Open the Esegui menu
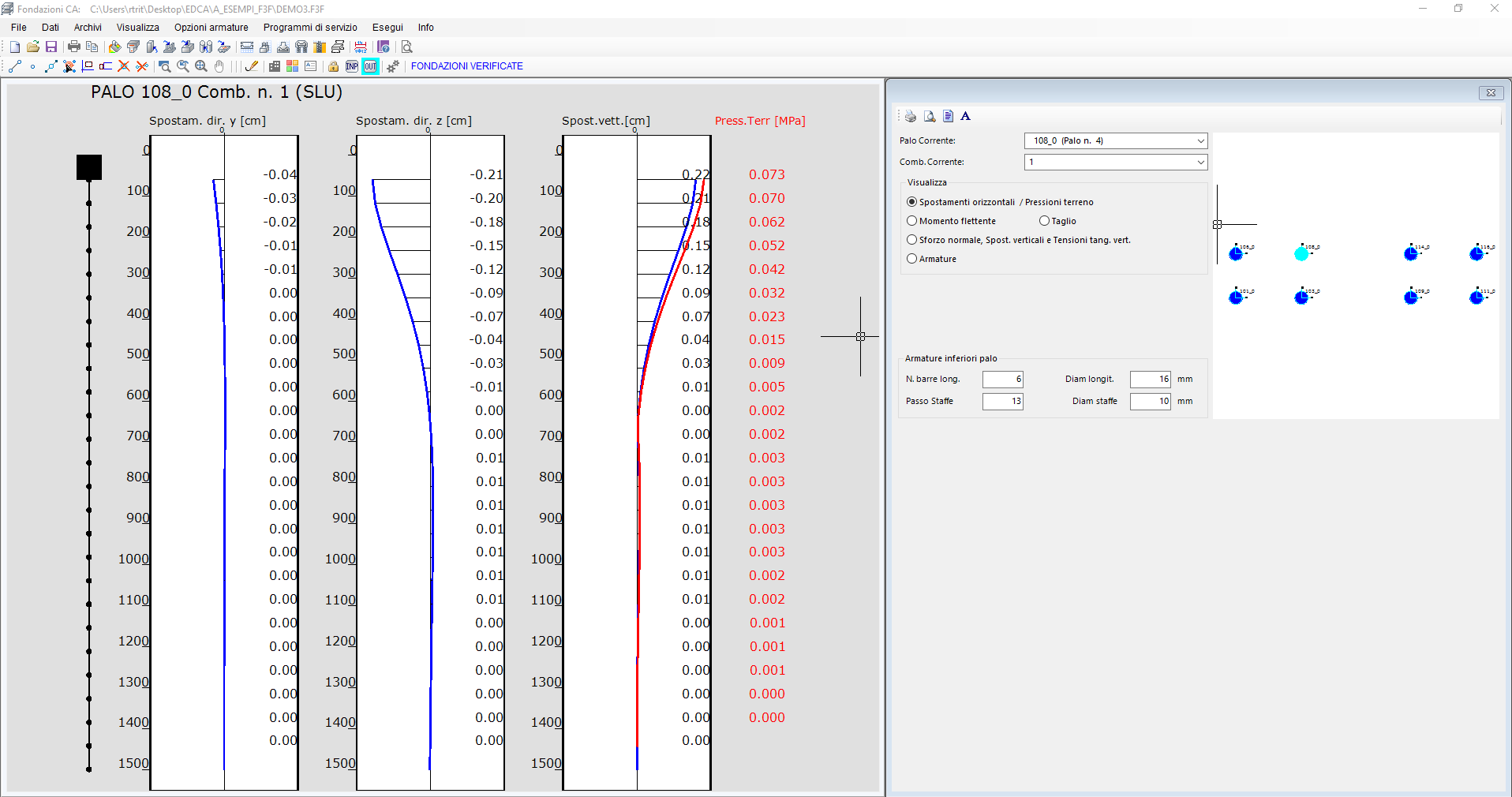 click(387, 28)
